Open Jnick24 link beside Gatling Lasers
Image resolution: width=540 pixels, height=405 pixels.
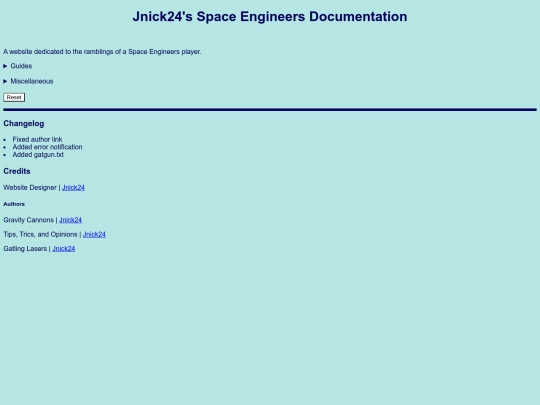(64, 249)
